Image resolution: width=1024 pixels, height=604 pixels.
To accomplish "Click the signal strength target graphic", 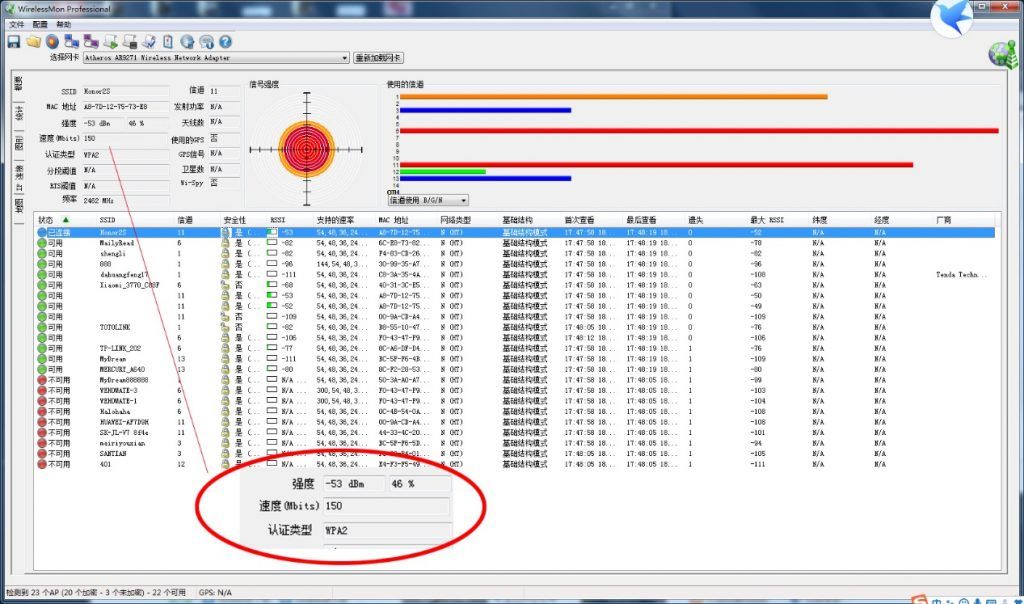I will pyautogui.click(x=306, y=150).
